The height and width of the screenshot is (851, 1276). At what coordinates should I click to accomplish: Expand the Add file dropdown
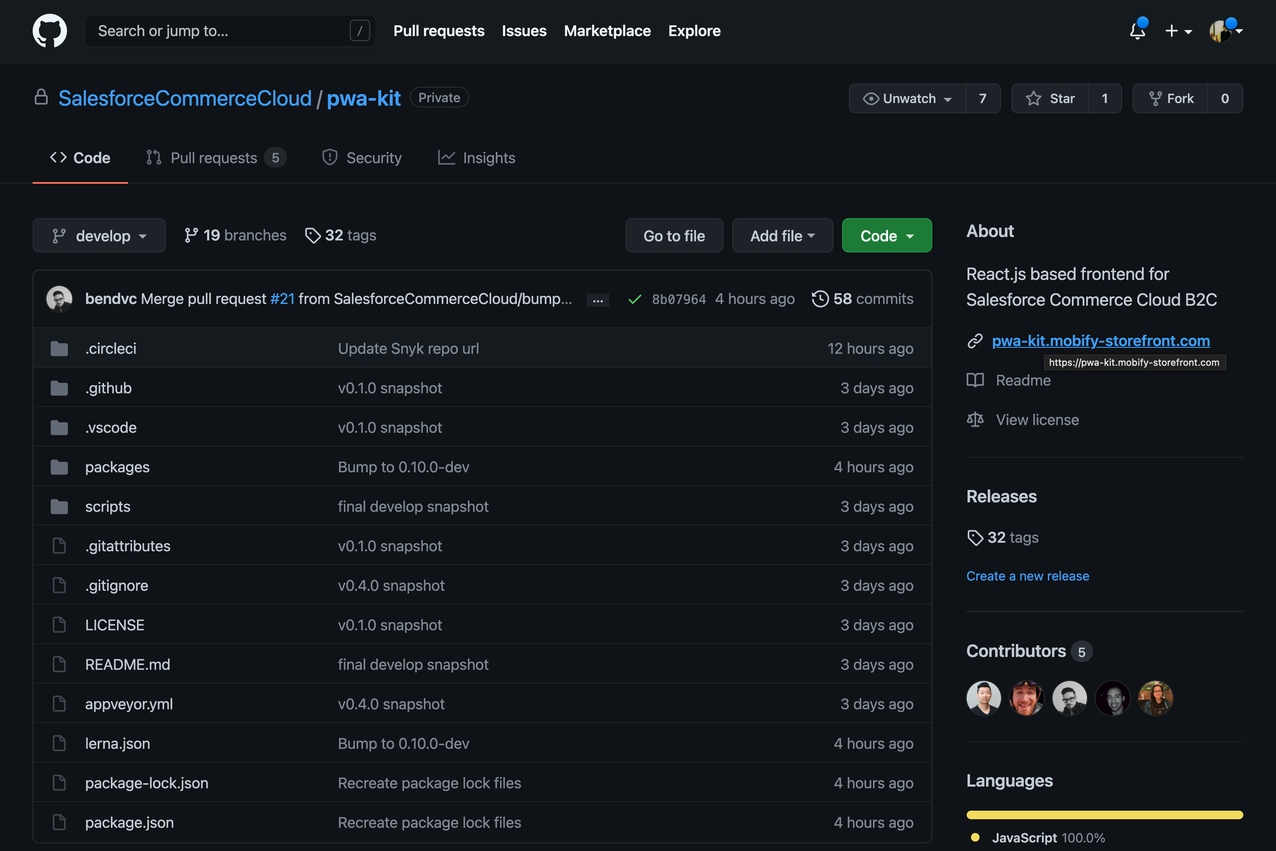[782, 236]
